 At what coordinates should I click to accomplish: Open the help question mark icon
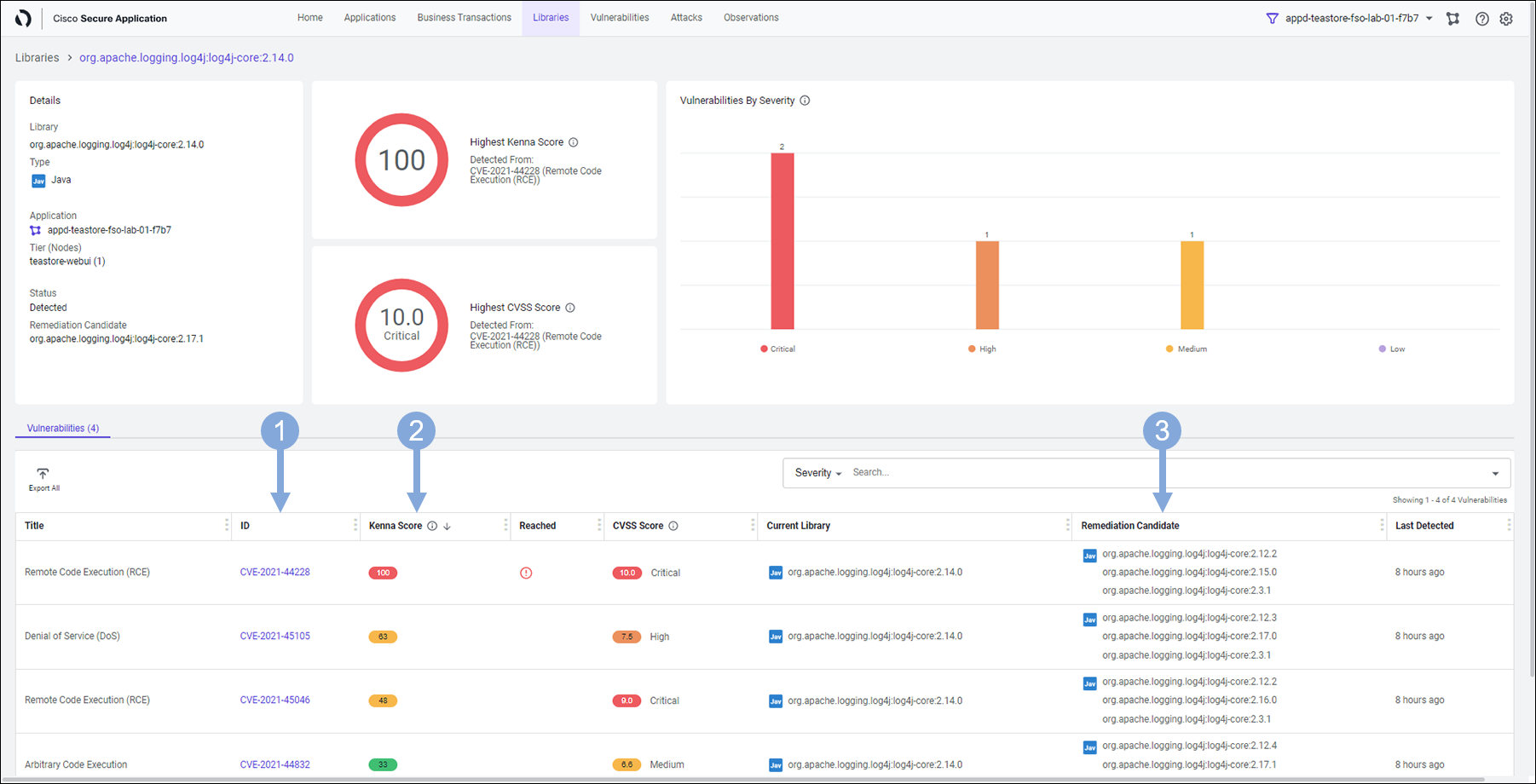[1482, 19]
